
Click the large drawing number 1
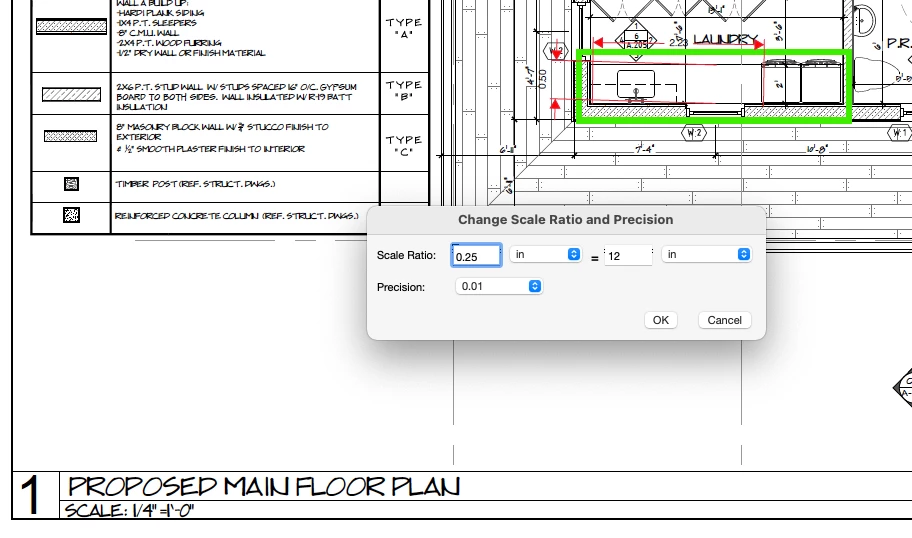30,495
